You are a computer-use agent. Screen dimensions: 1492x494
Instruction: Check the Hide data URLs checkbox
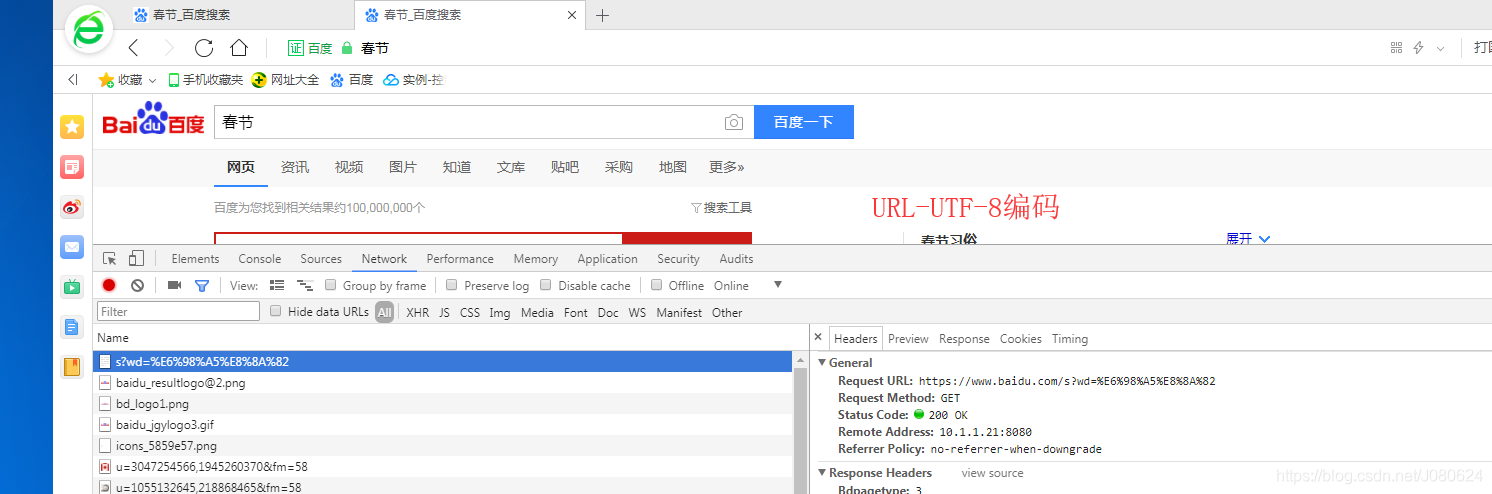276,311
